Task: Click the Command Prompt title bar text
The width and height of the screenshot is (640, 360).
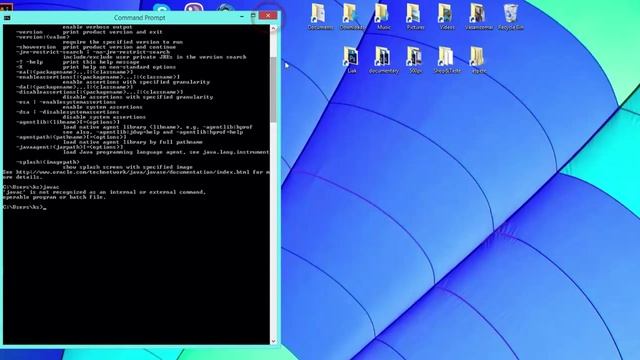Action: (x=140, y=18)
